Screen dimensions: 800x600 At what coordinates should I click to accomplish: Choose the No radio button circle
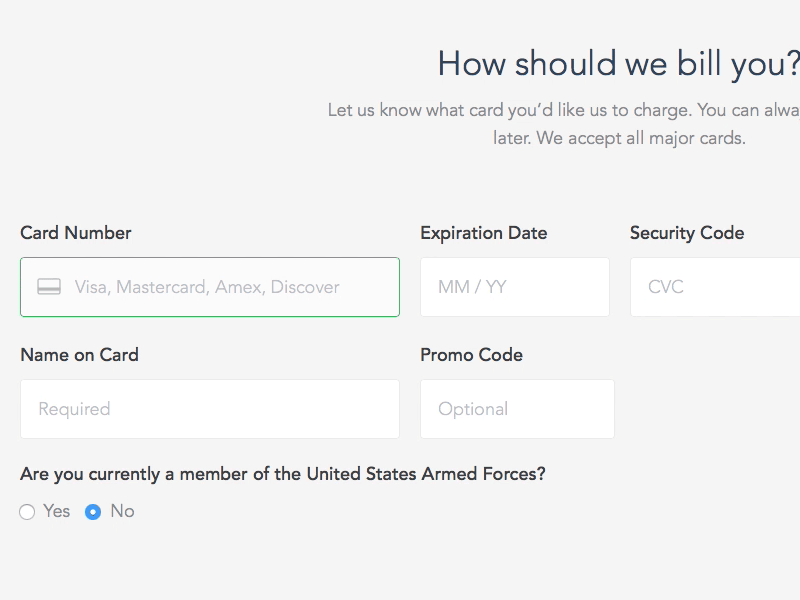(93, 512)
